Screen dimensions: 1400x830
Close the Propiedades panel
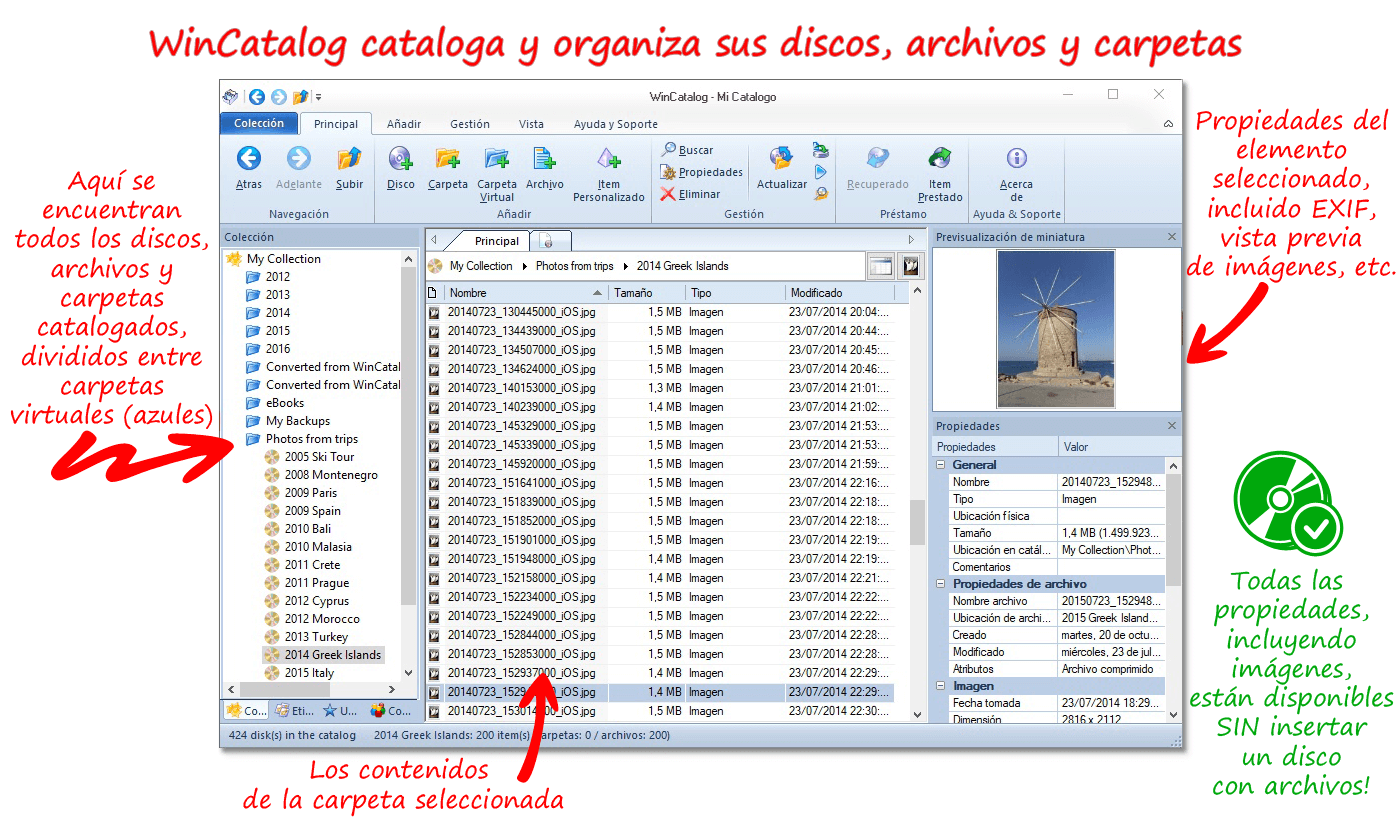click(1172, 426)
